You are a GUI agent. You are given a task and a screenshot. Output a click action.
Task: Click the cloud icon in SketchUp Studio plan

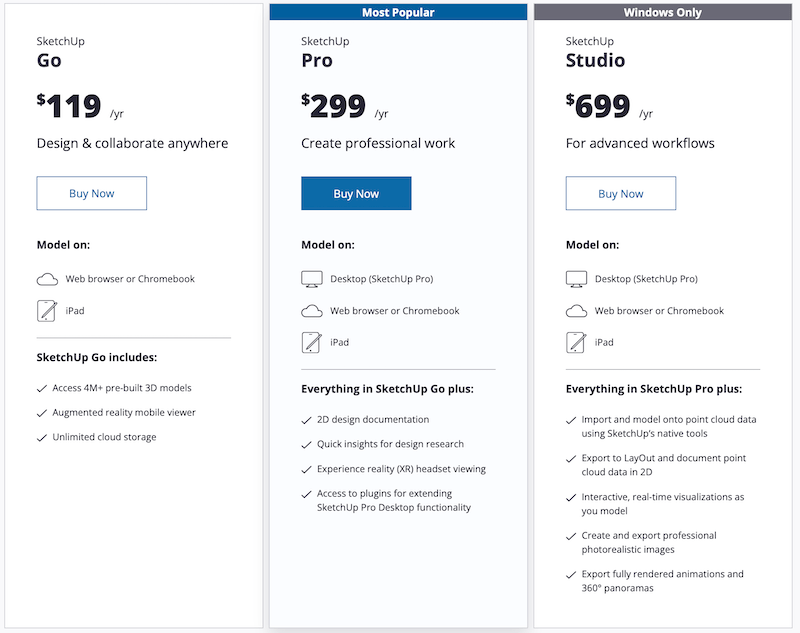tap(576, 311)
